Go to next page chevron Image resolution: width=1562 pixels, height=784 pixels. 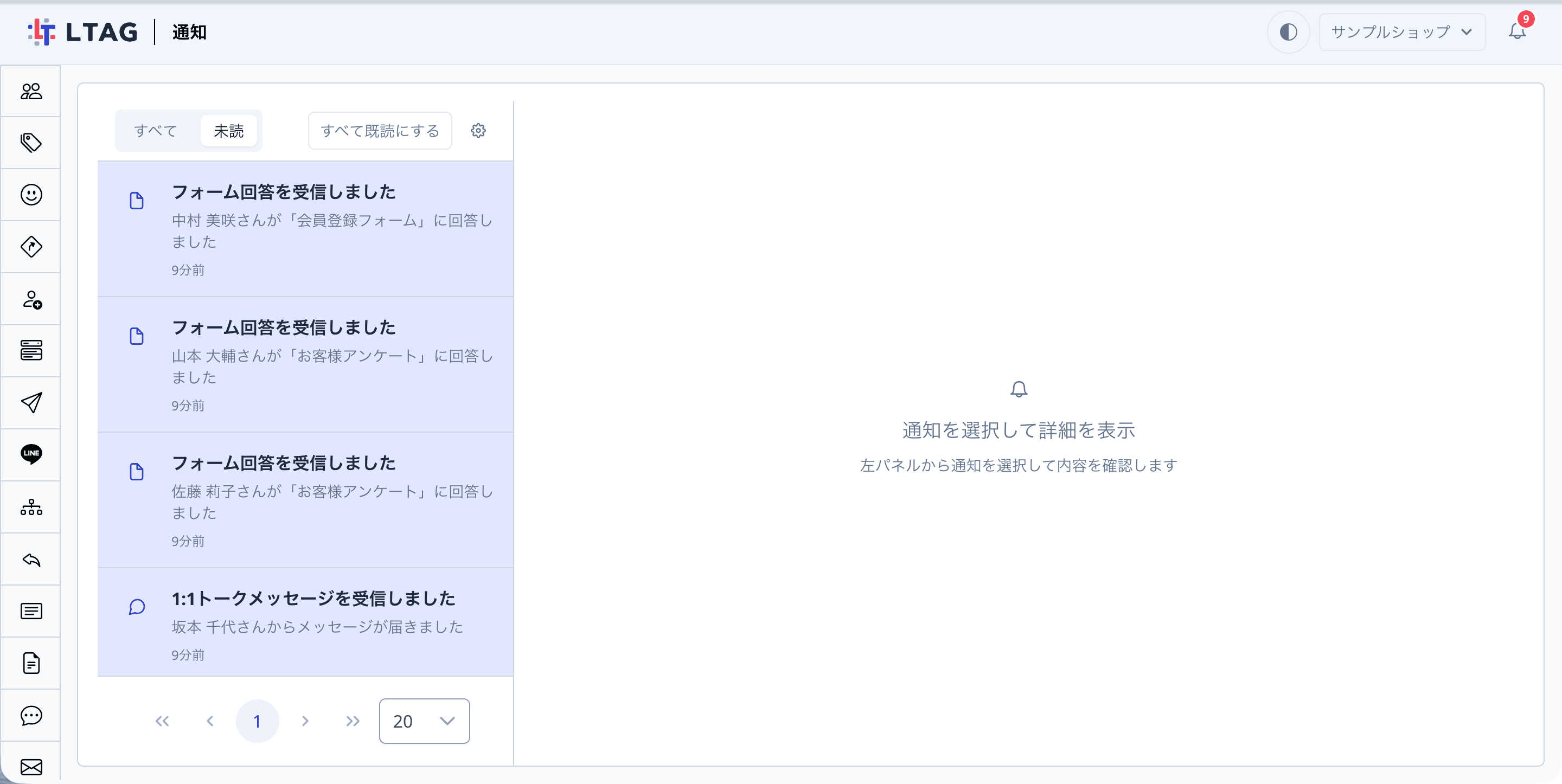305,721
